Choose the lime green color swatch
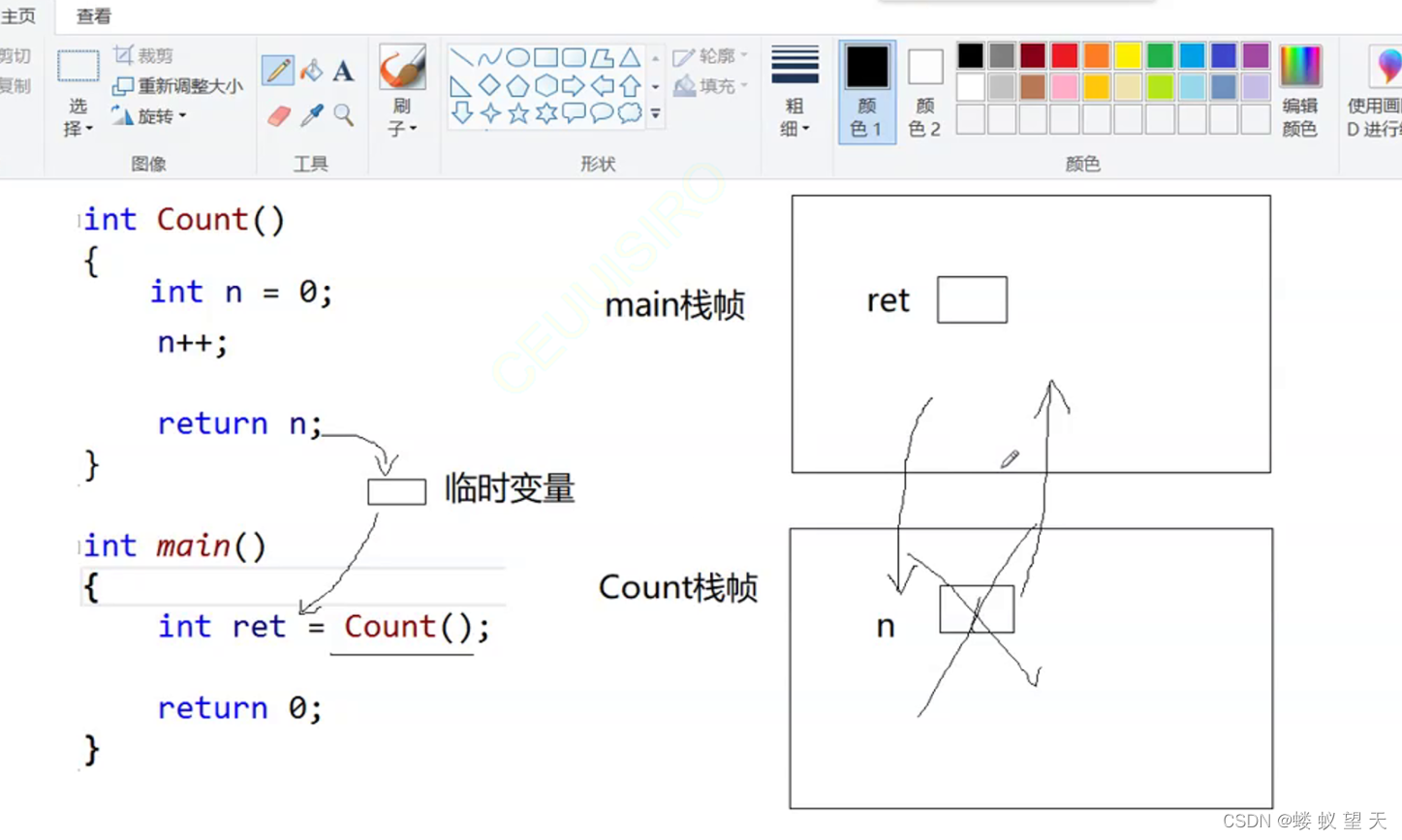1402x840 pixels. pos(1160,87)
